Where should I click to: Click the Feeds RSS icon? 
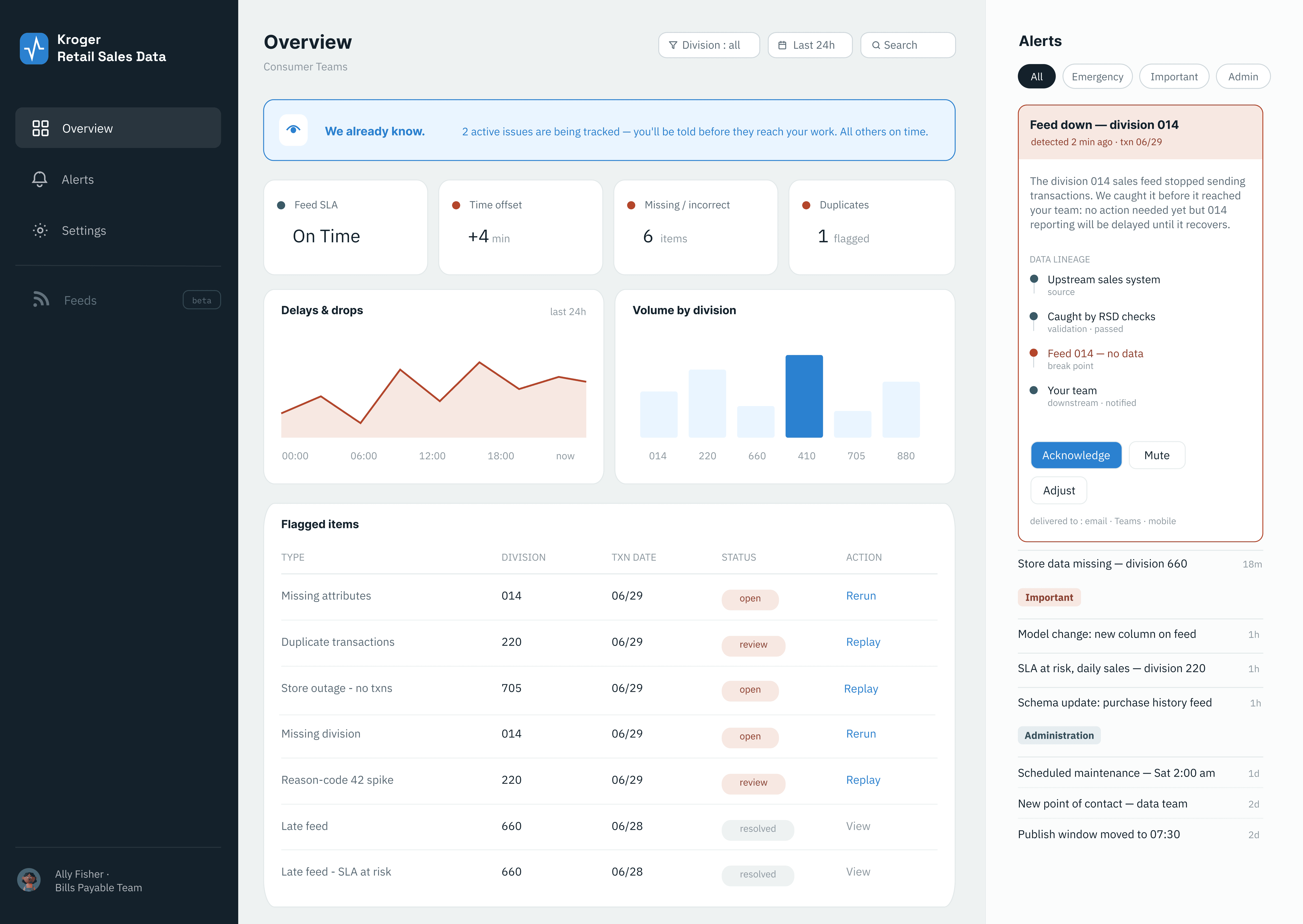tap(41, 299)
